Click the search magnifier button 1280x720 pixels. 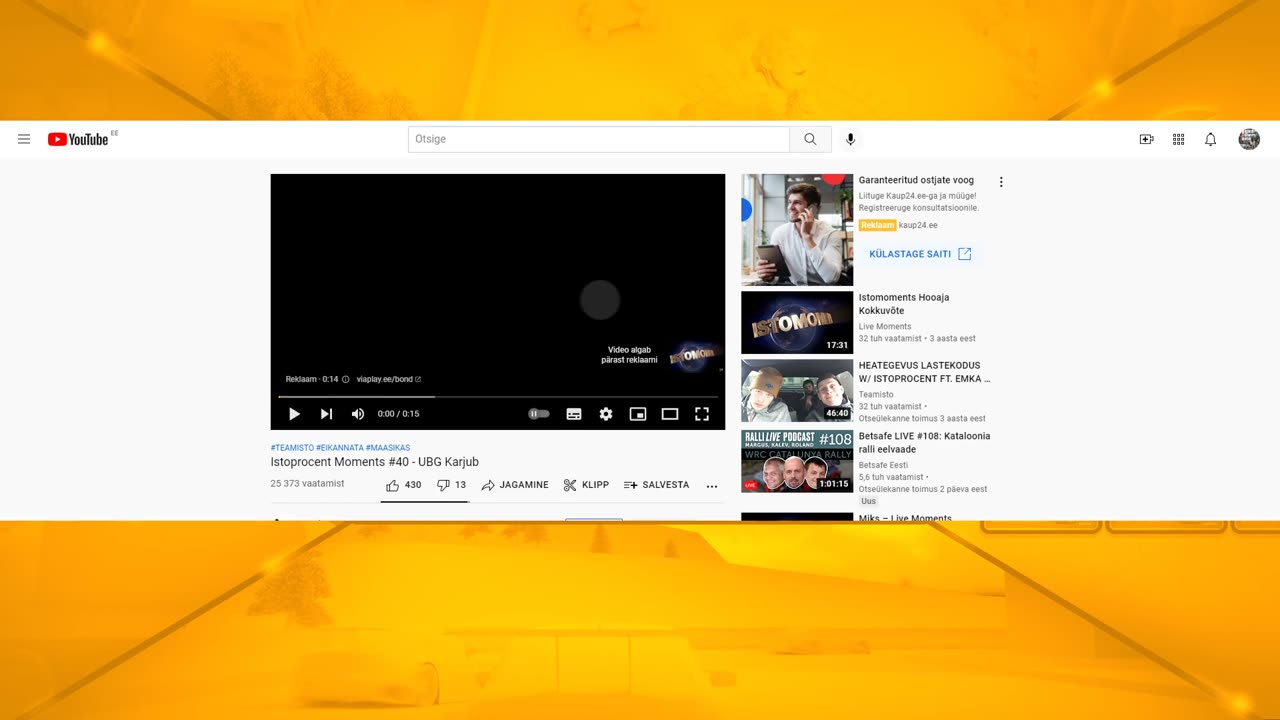[810, 139]
